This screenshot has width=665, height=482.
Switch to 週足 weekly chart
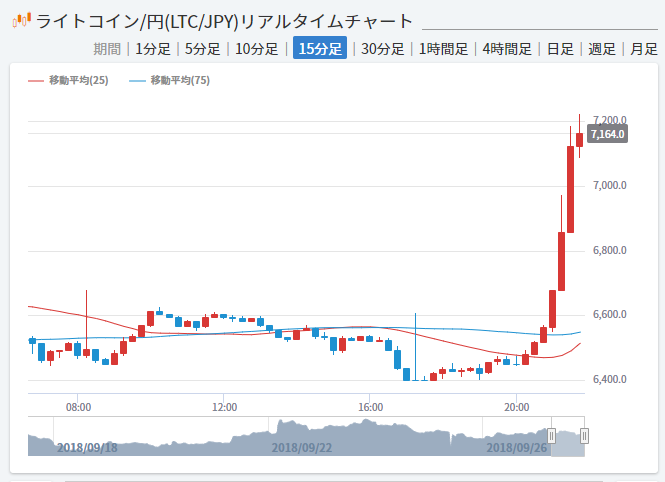[601, 49]
